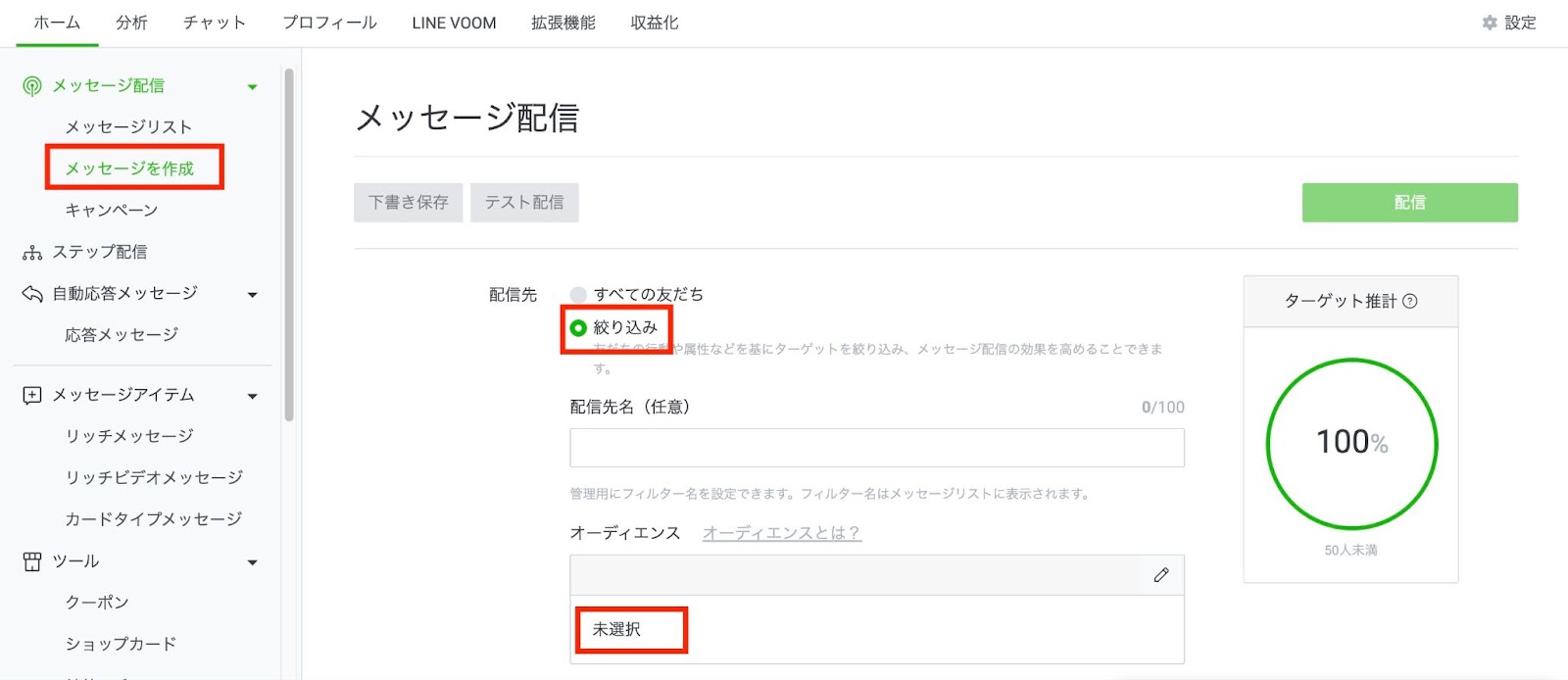Image resolution: width=1568 pixels, height=680 pixels.
Task: Click the ステップ配信 hierarchy icon
Action: coord(32,253)
